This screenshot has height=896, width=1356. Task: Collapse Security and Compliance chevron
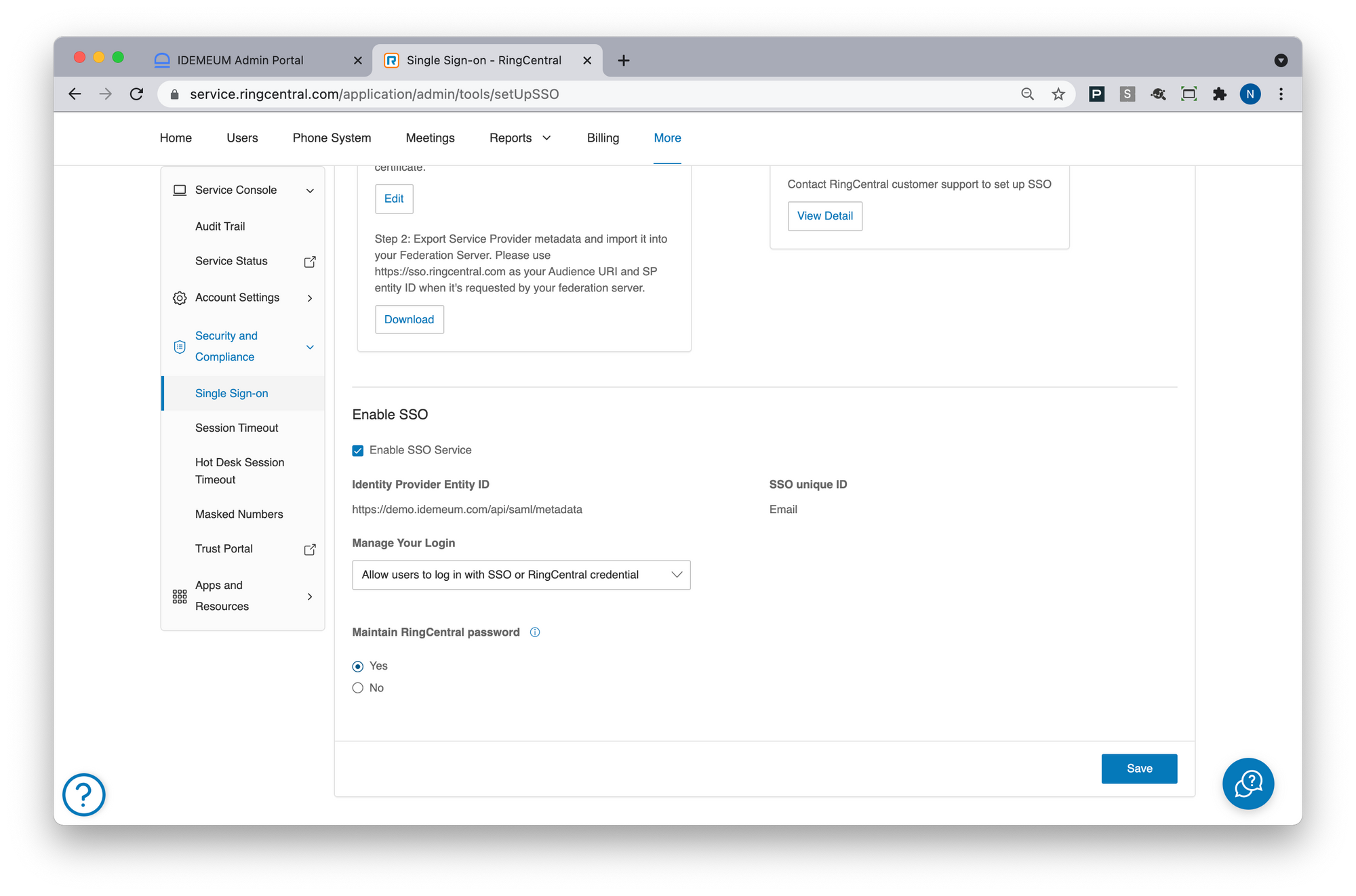pos(310,347)
